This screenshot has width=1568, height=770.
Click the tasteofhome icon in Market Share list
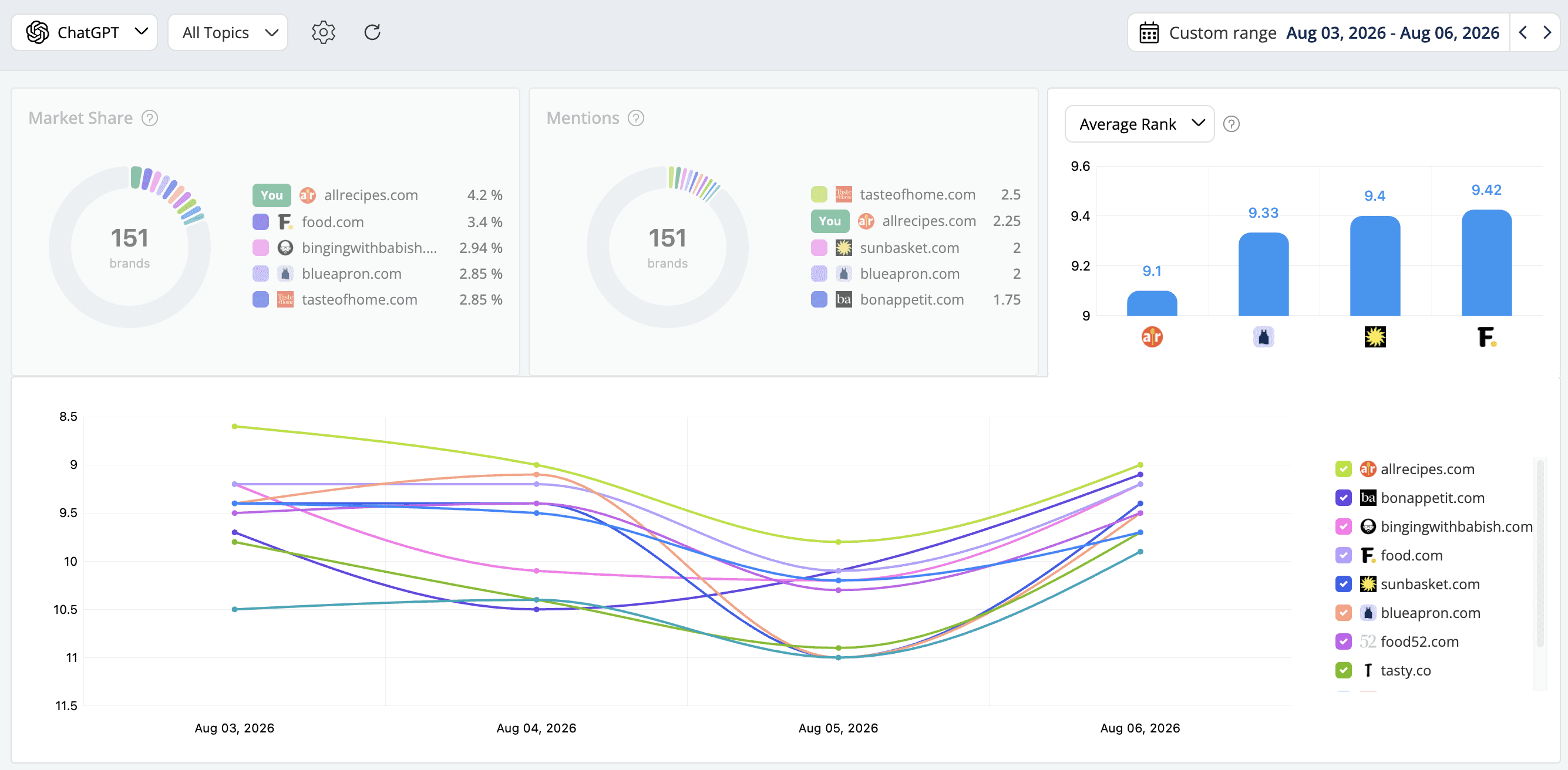coord(285,299)
